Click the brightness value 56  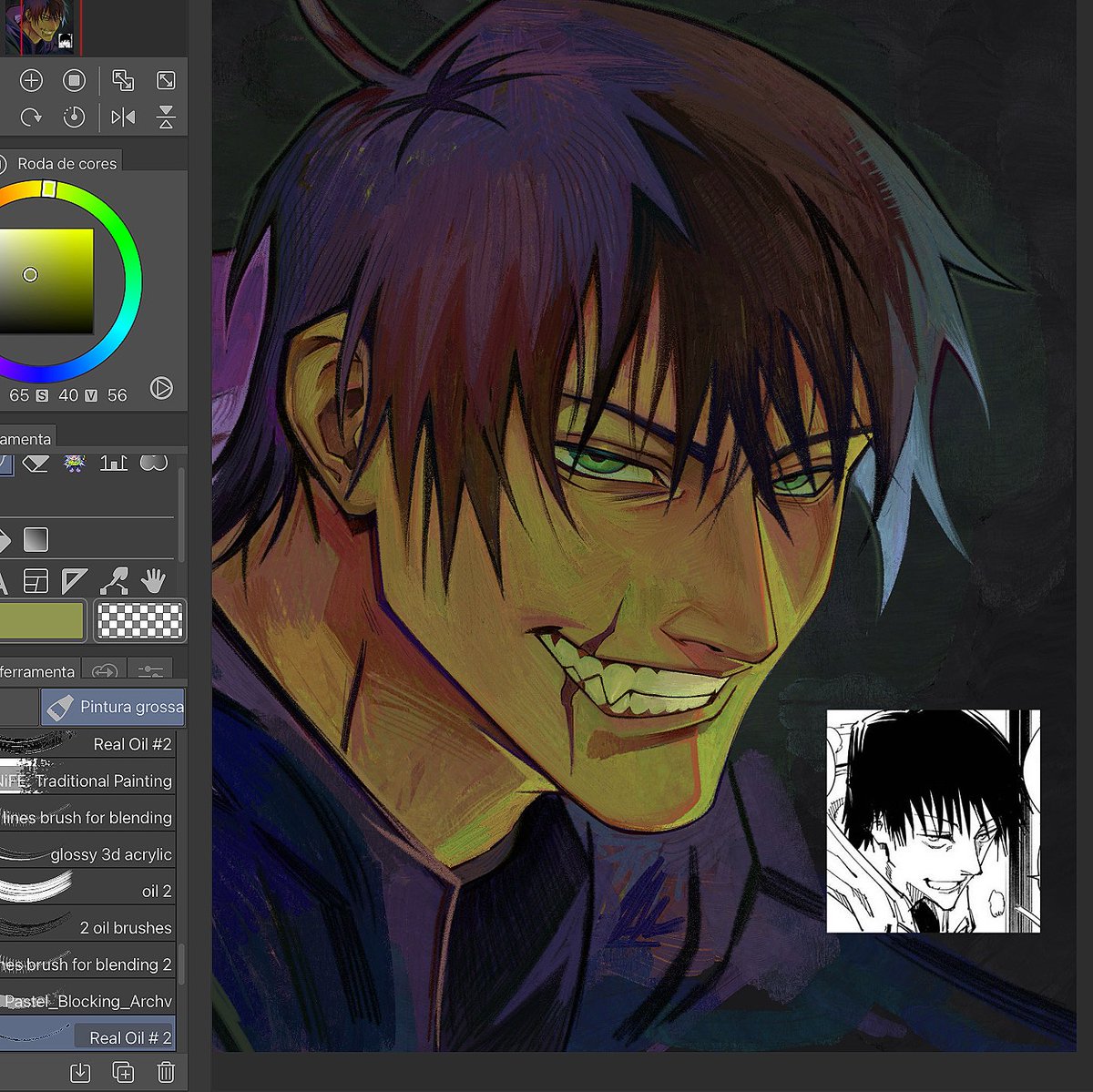(x=117, y=395)
